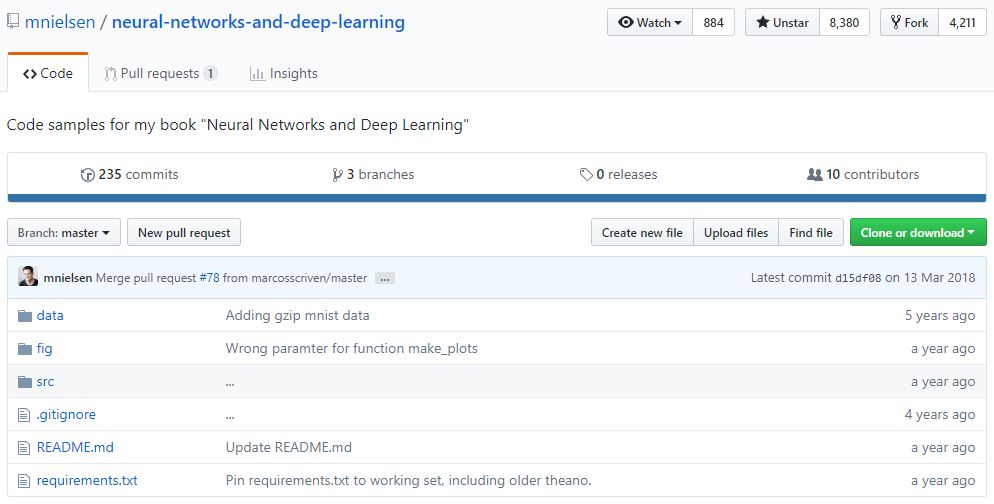Image resolution: width=994 pixels, height=504 pixels.
Task: Click the commits clock icon
Action: click(x=87, y=175)
